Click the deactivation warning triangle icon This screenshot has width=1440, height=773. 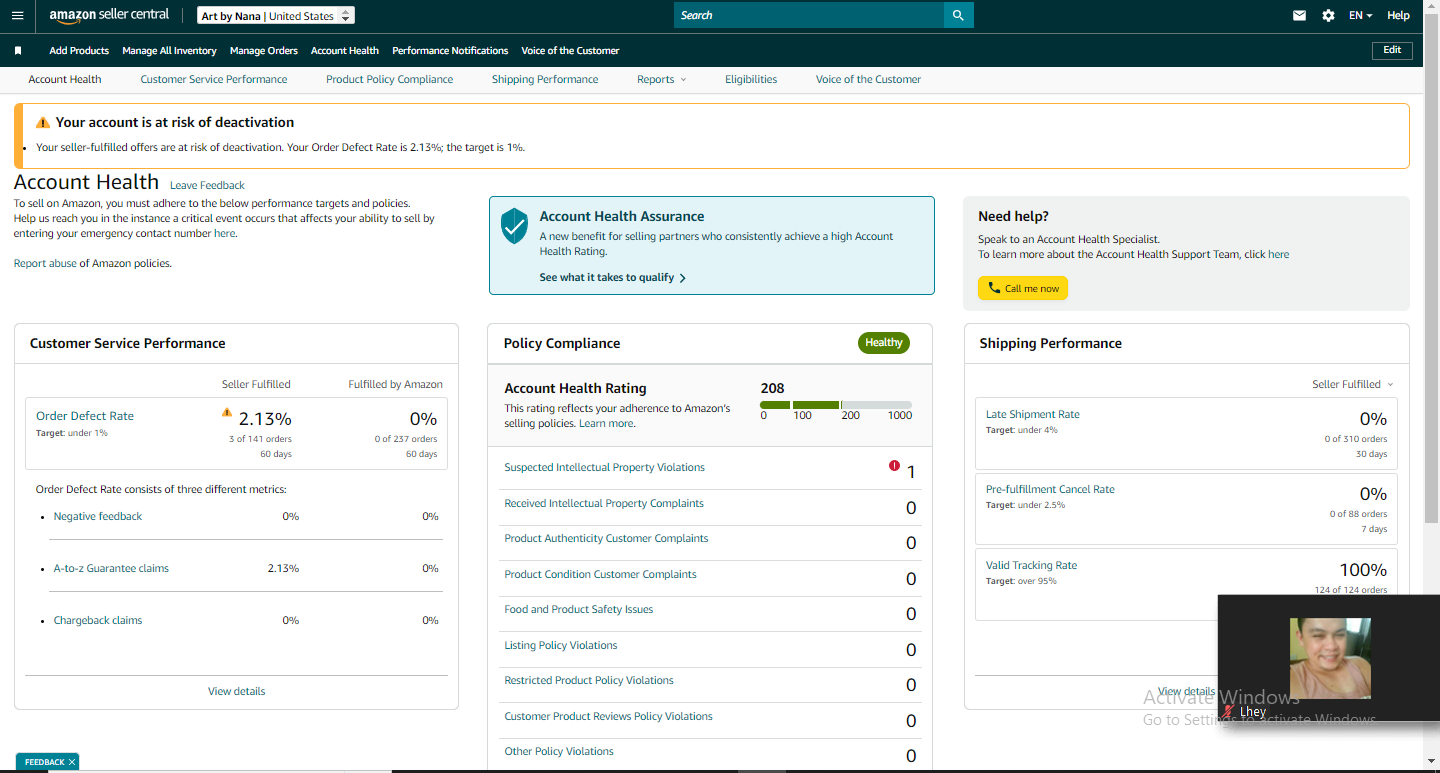pos(43,122)
